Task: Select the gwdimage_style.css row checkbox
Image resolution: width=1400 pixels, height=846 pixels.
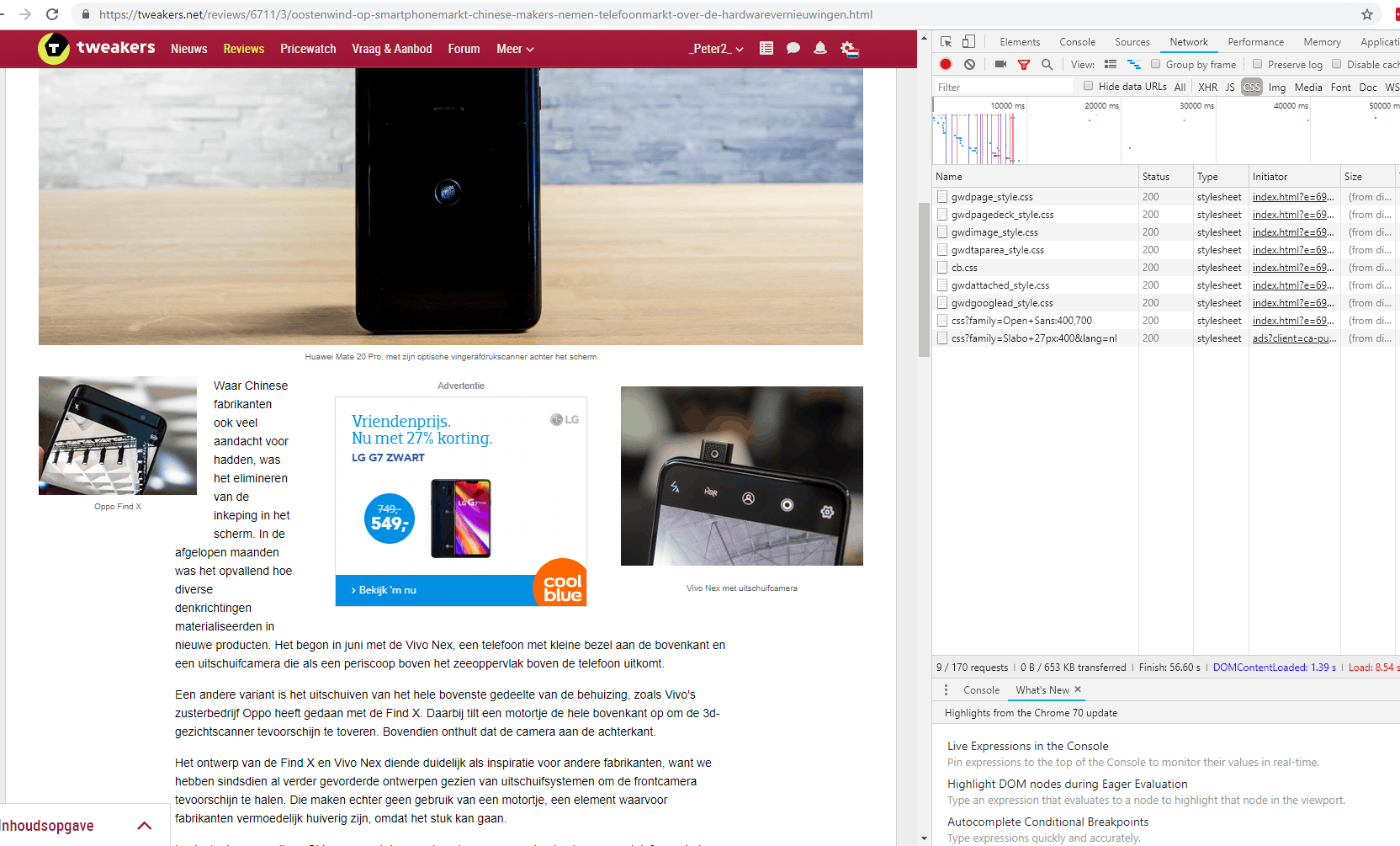Action: [x=942, y=231]
